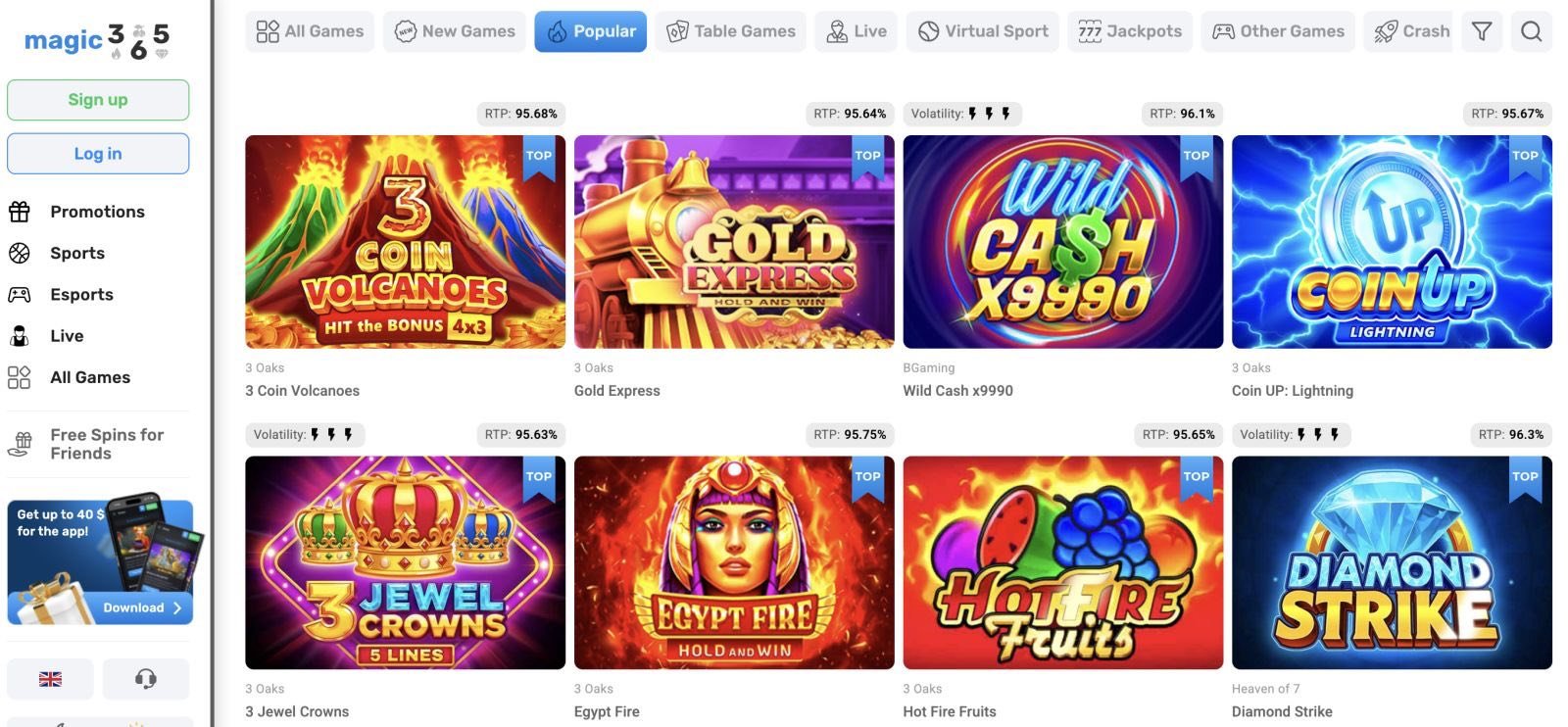Click the search magnifier icon
This screenshot has width=1568, height=727.
coord(1531,31)
